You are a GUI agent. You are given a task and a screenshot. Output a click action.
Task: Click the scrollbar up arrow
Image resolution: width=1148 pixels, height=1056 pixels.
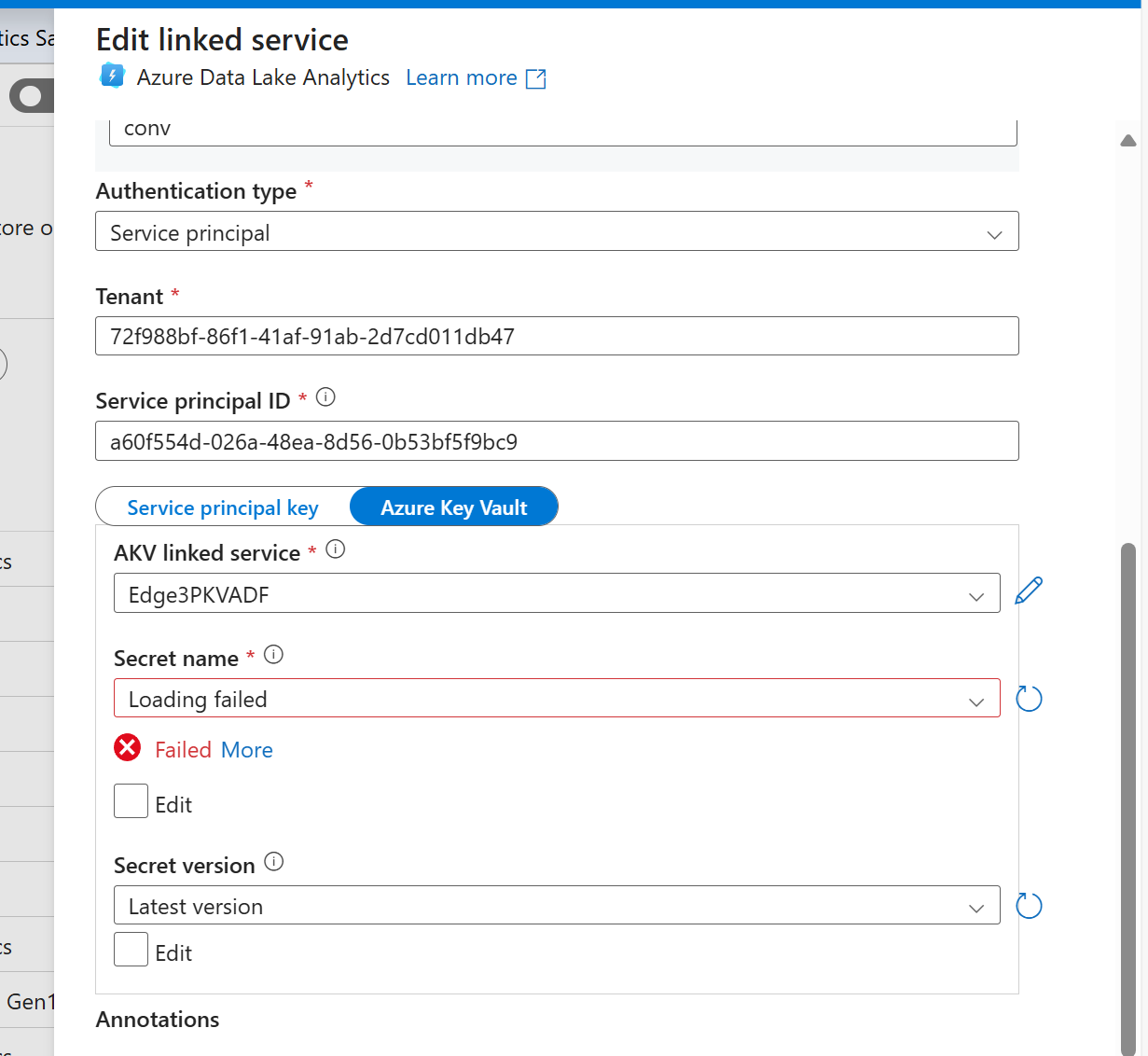click(1128, 141)
